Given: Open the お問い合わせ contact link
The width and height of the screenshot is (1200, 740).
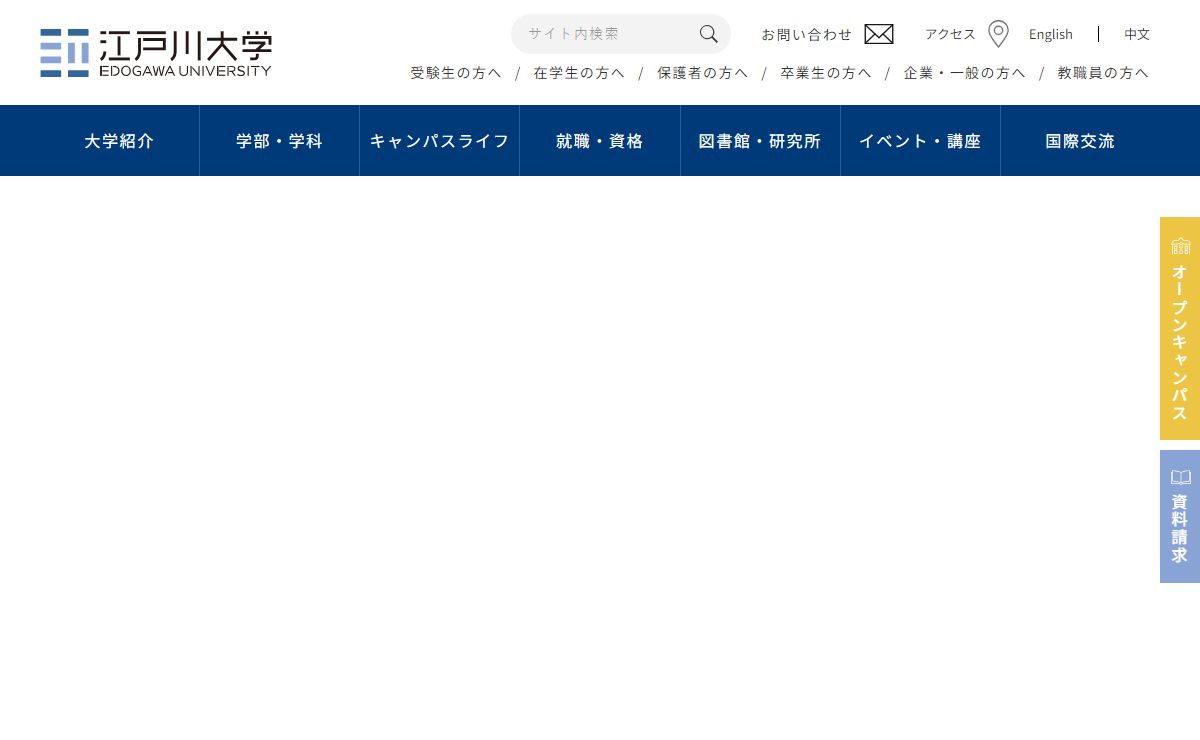Looking at the screenshot, I should tap(807, 34).
